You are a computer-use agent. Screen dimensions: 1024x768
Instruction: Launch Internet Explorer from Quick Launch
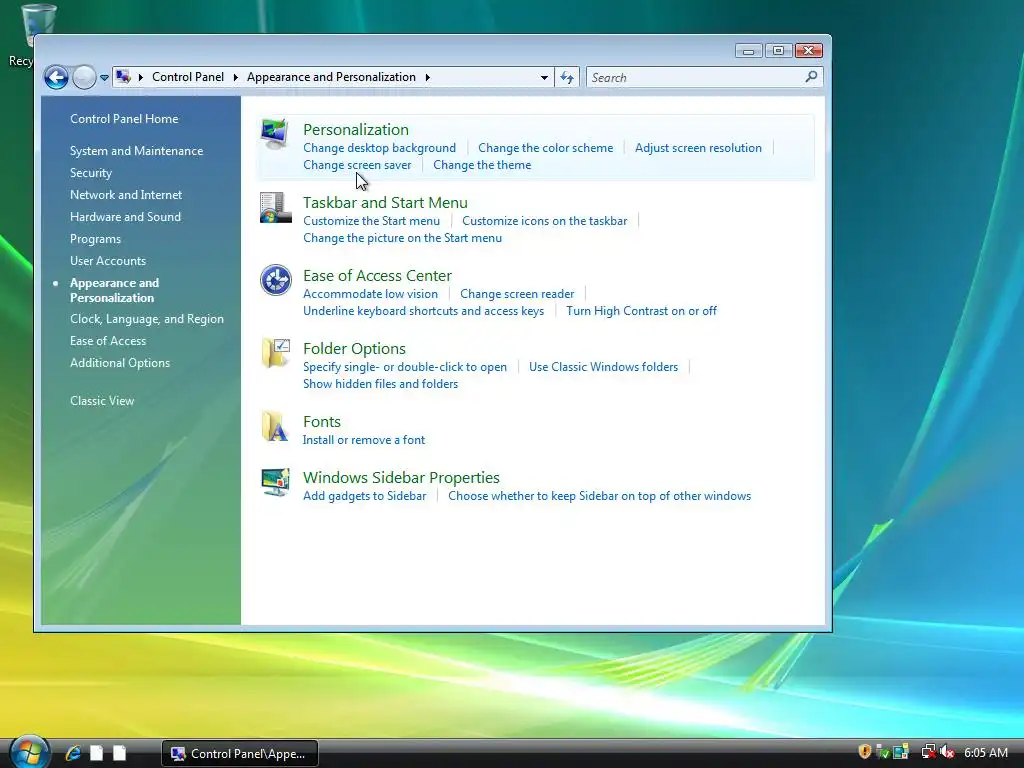[73, 753]
